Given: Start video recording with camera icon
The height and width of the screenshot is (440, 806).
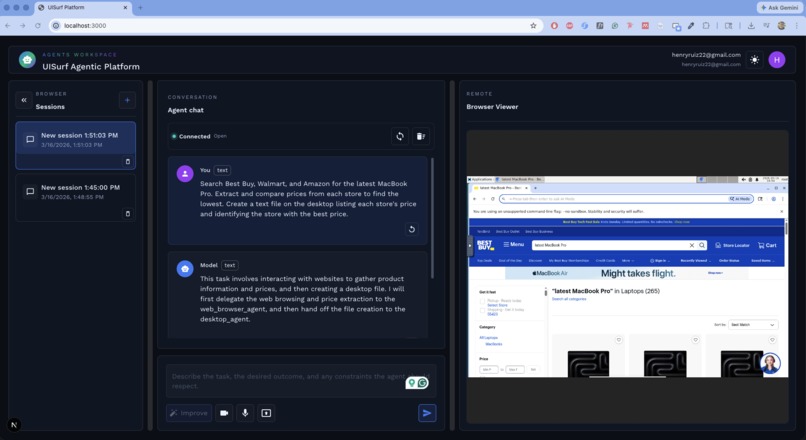Looking at the screenshot, I should 224,413.
